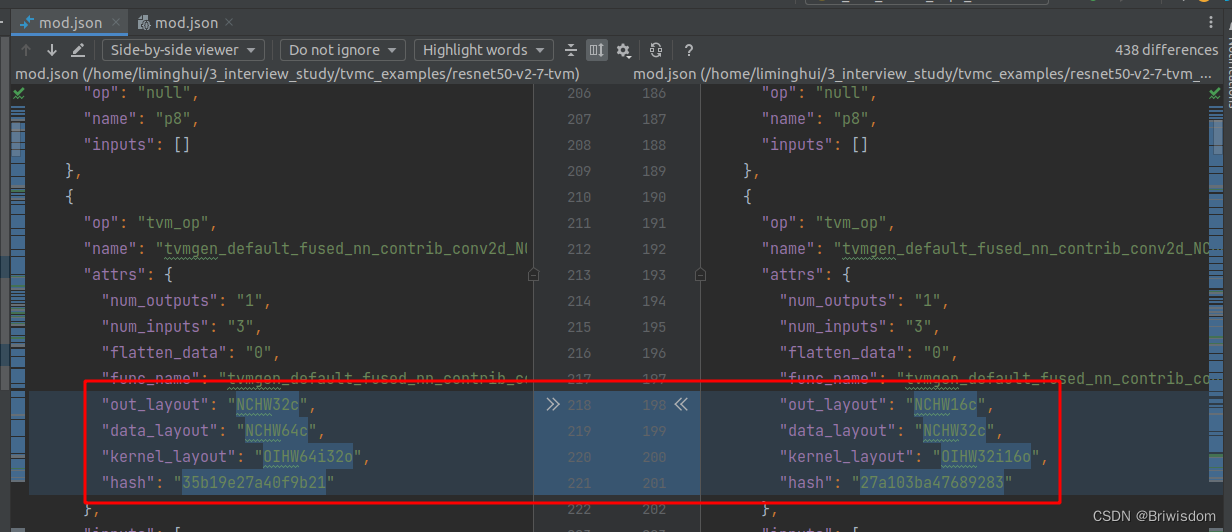Open the diff settings gear
The width and height of the screenshot is (1232, 532).
623,50
